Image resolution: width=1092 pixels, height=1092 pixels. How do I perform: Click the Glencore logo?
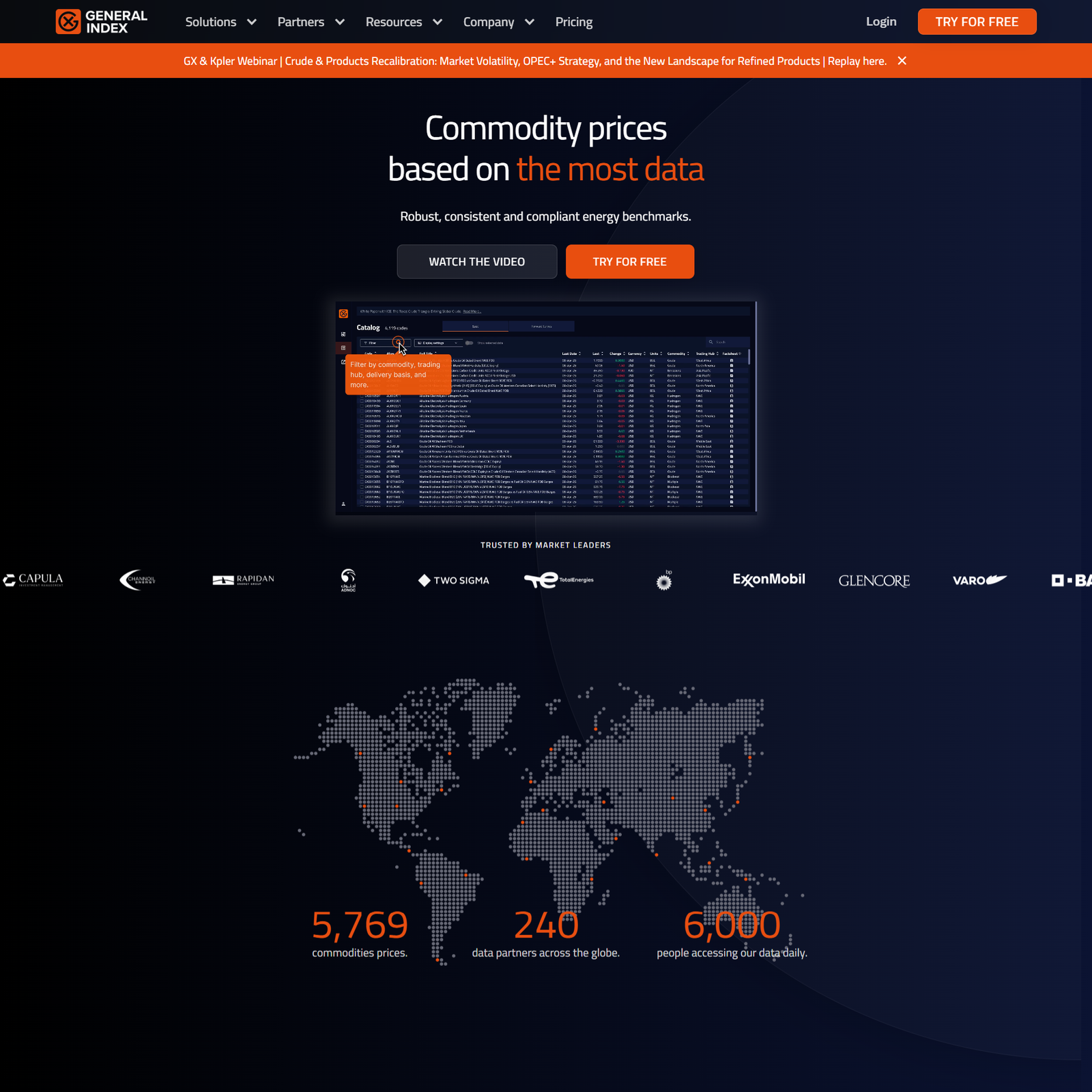coord(874,581)
